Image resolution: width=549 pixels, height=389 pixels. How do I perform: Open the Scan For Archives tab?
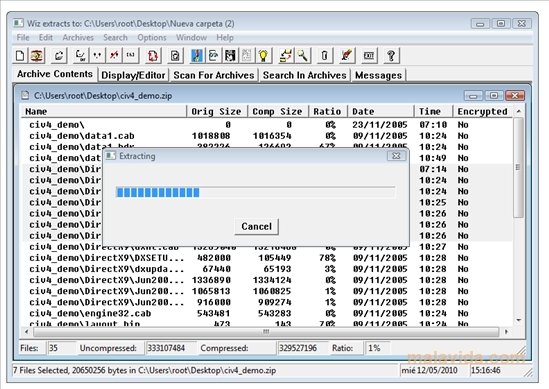point(214,75)
